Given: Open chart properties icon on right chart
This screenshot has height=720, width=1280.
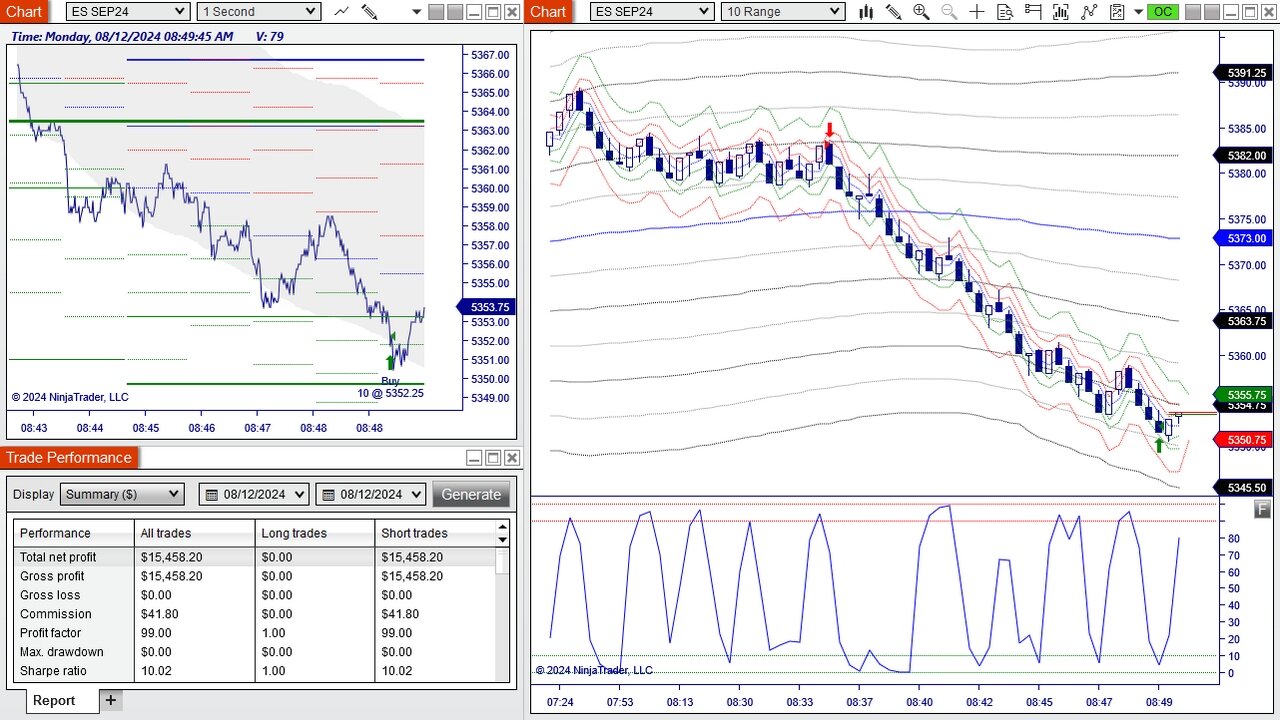Looking at the screenshot, I should pyautogui.click(x=1117, y=12).
